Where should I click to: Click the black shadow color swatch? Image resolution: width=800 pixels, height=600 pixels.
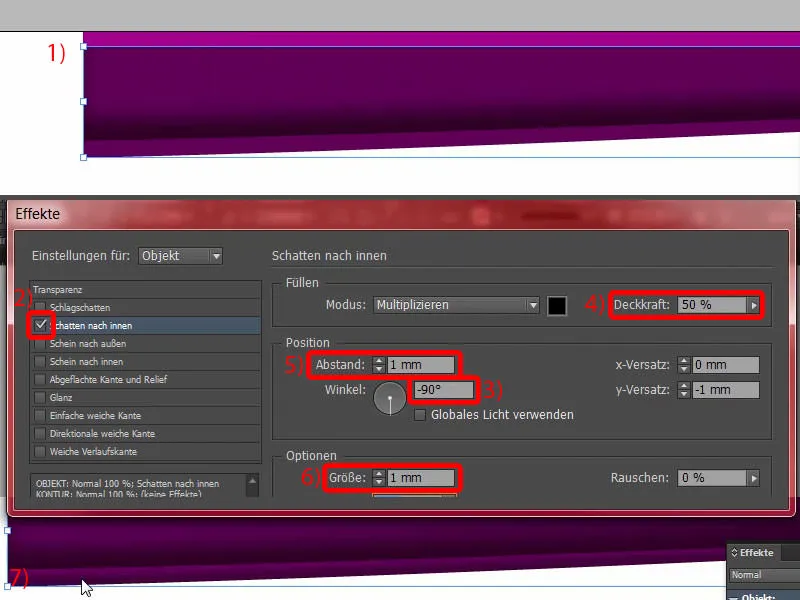557,306
